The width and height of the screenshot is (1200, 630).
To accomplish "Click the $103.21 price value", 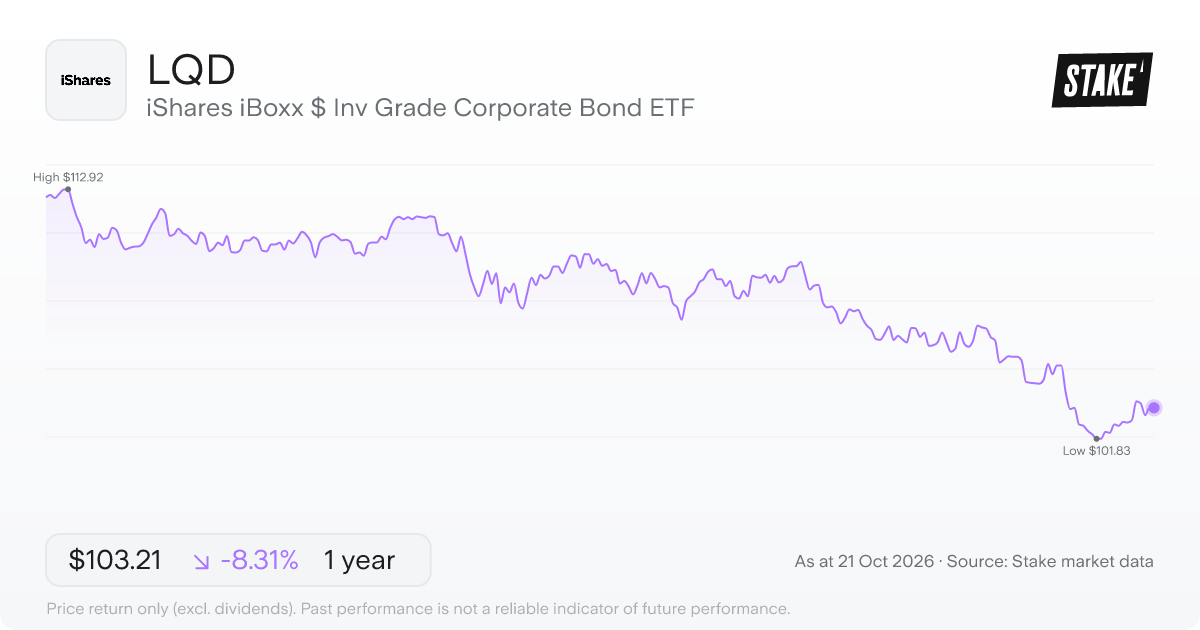I will pyautogui.click(x=115, y=561).
